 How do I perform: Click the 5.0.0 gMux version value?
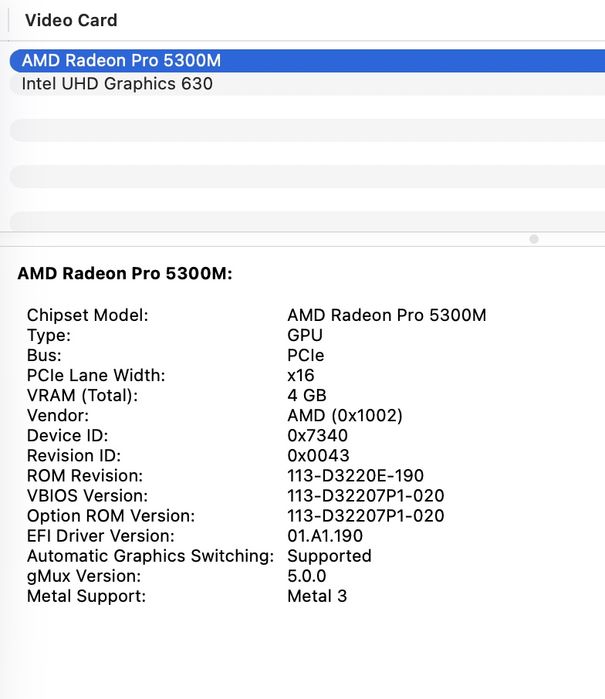tap(307, 576)
